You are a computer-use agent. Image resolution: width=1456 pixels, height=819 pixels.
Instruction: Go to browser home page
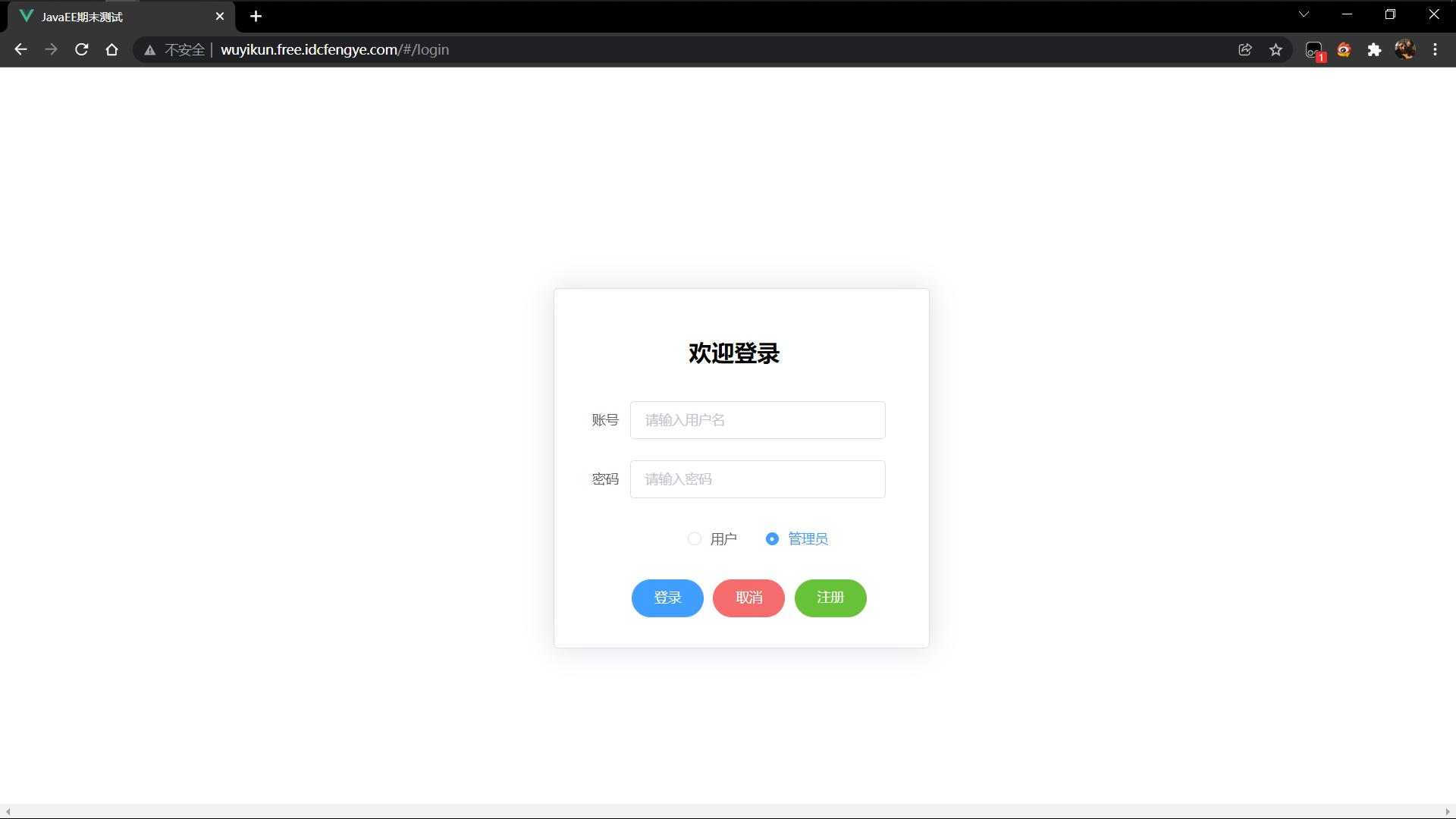pyautogui.click(x=111, y=50)
